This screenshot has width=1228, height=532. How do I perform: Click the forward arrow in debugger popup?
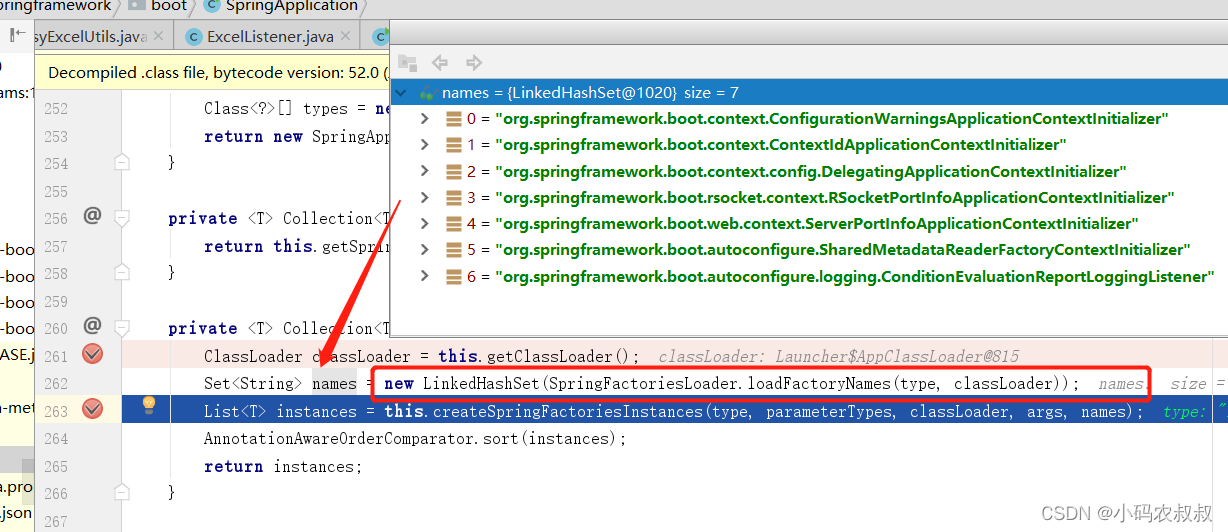pos(474,62)
